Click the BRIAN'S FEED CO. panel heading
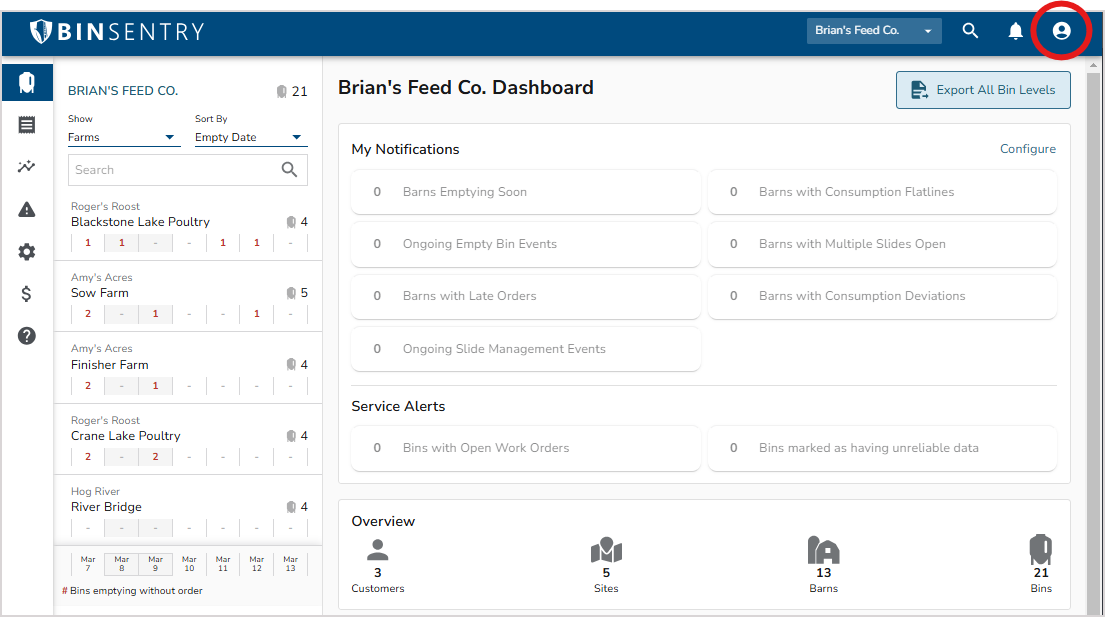 [x=123, y=91]
